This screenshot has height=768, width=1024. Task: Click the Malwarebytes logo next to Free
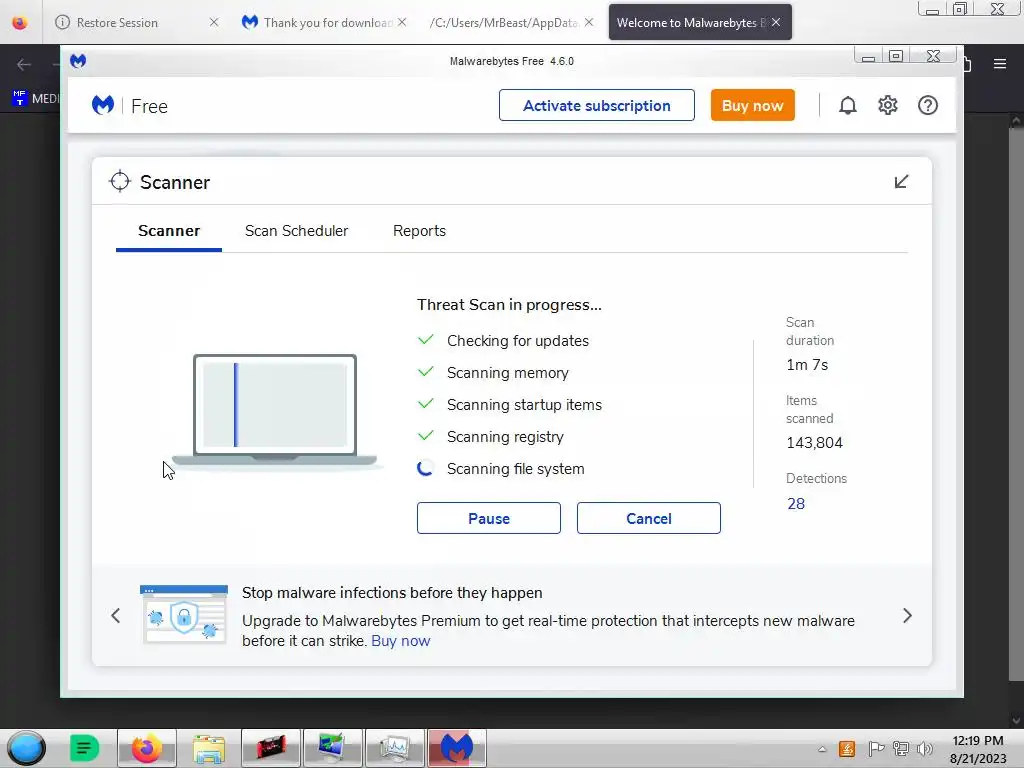click(x=103, y=105)
